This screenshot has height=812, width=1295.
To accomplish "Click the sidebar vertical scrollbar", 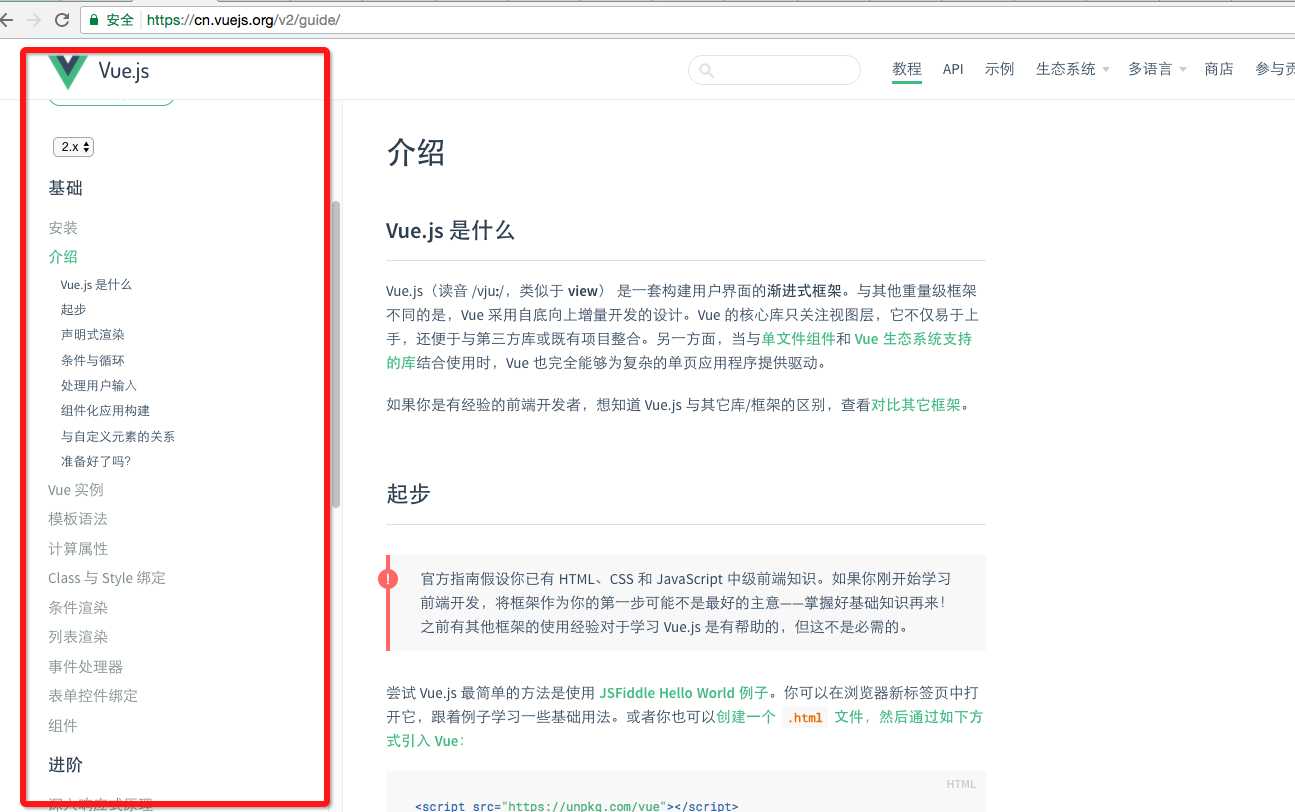I will click(336, 354).
